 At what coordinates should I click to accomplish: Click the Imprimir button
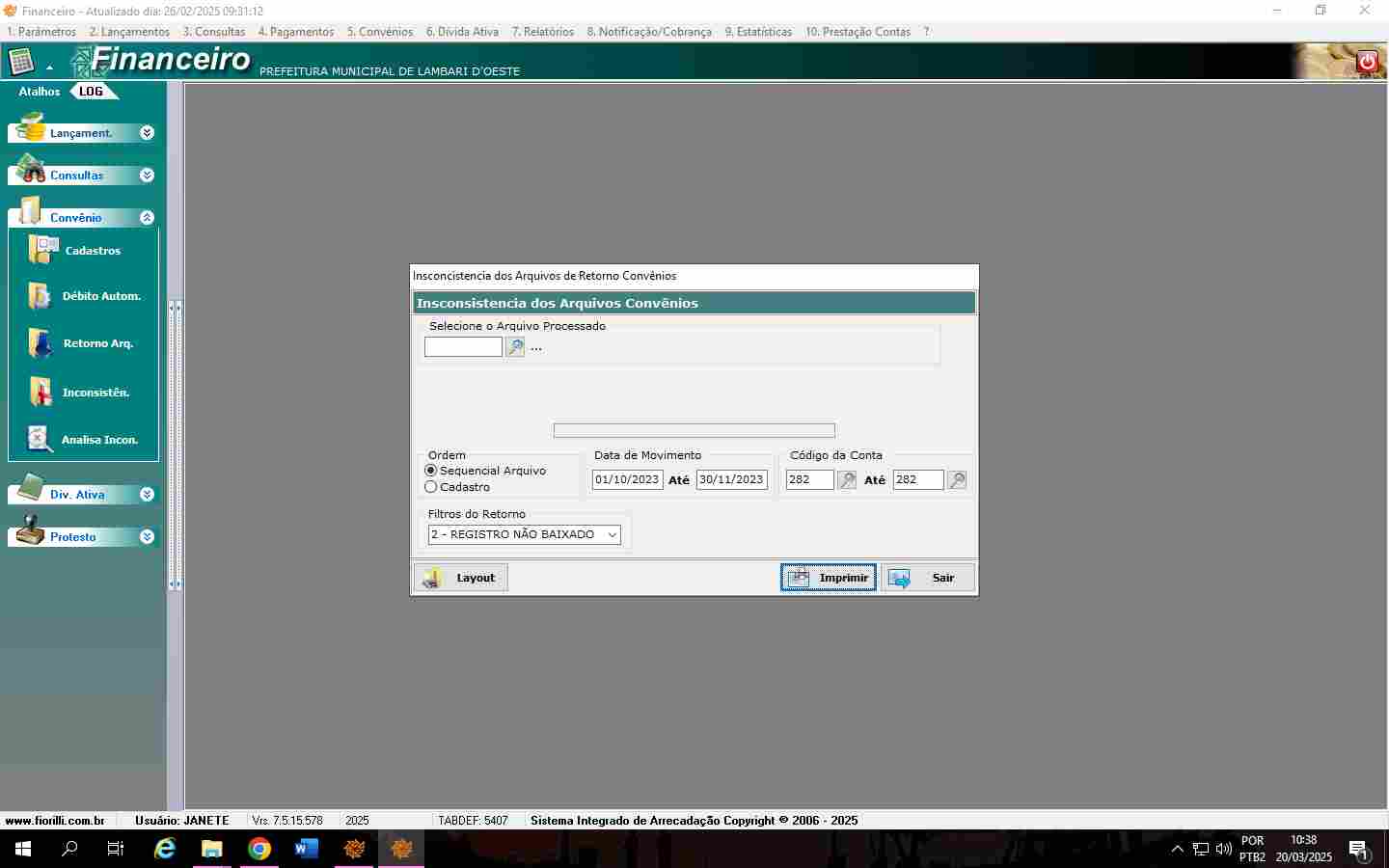point(828,578)
